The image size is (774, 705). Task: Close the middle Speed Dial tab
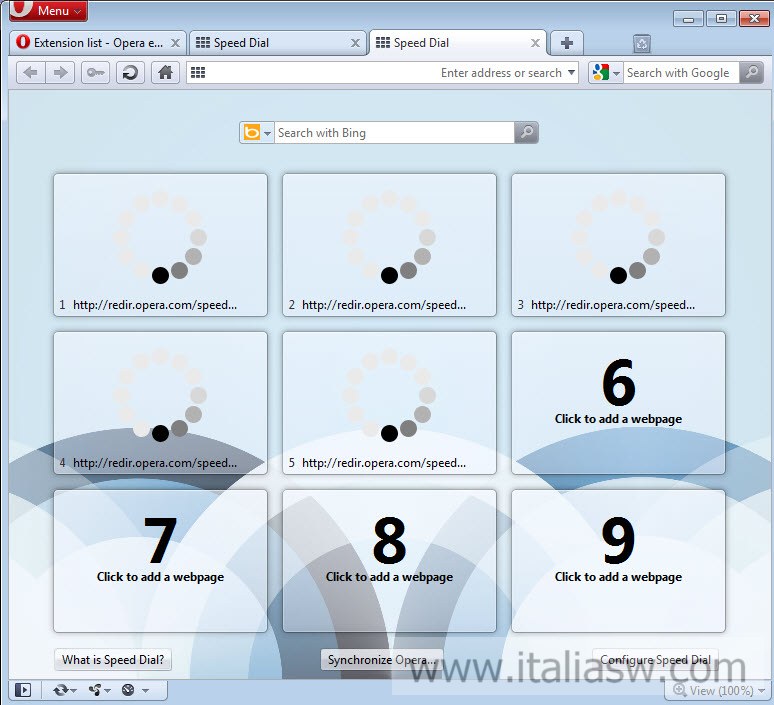pos(355,43)
